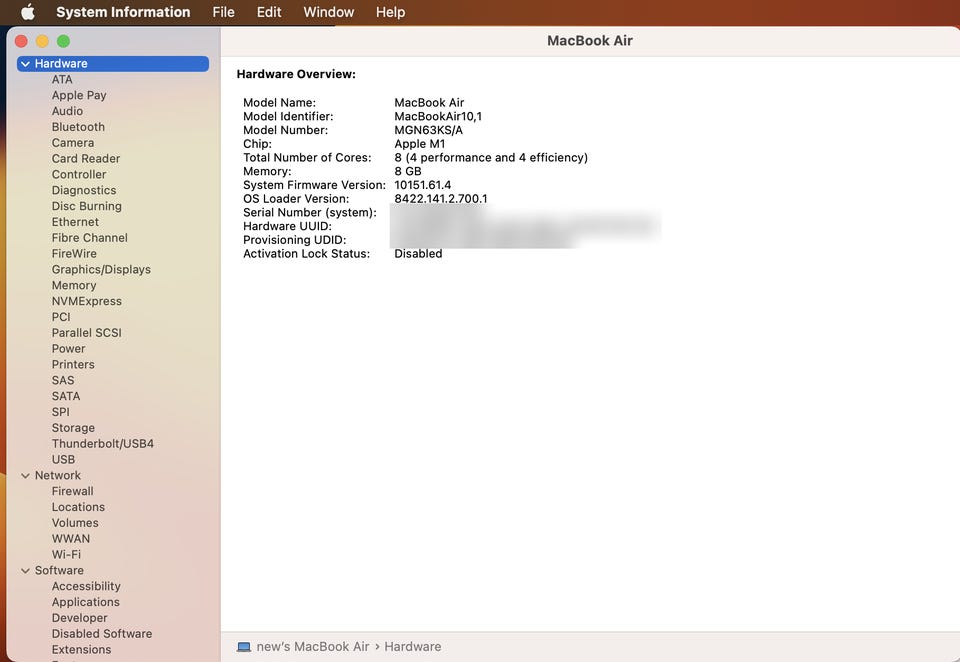Click the 10151.61.4 firmware version value

[x=422, y=185]
